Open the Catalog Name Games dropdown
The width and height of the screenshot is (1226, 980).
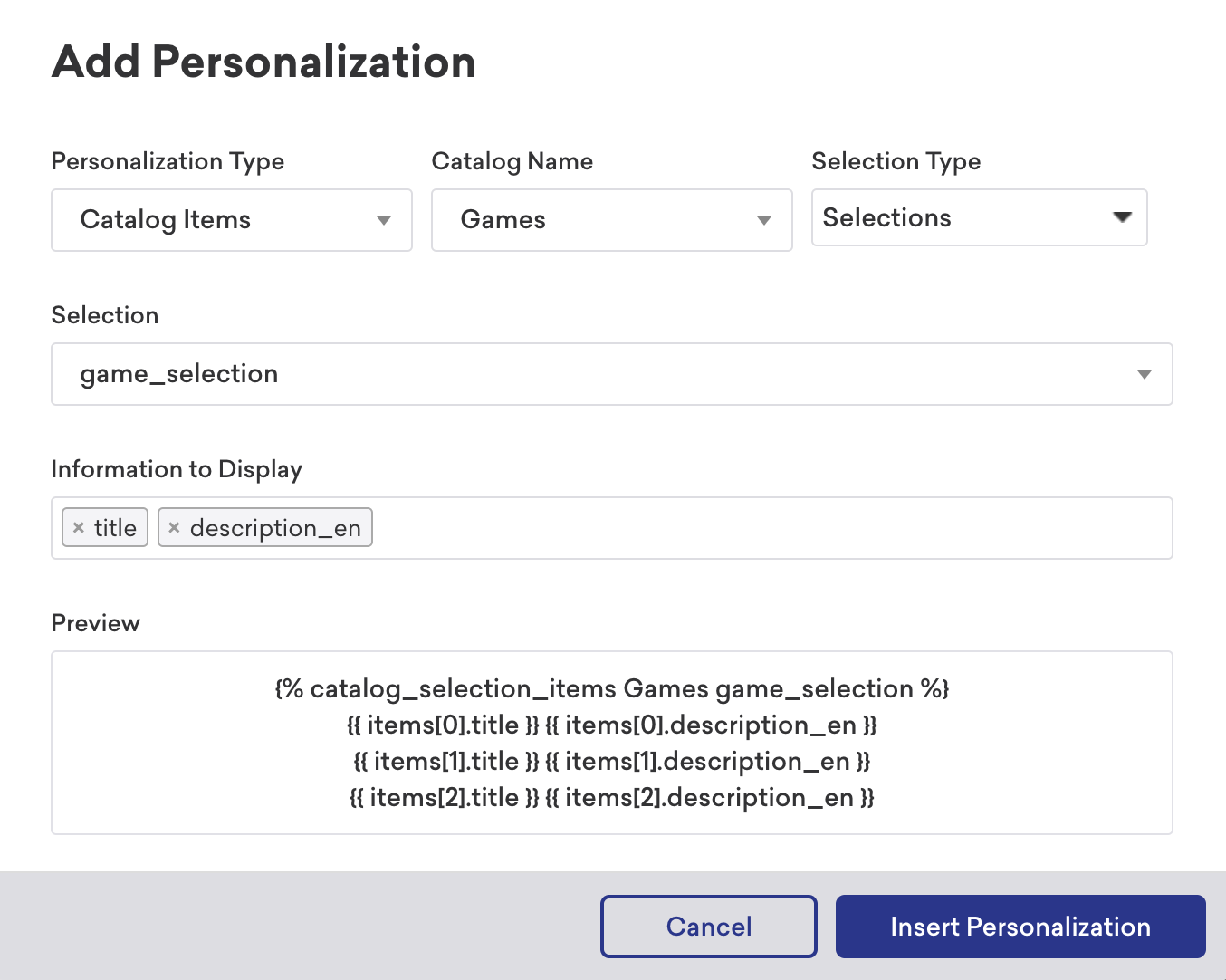612,220
